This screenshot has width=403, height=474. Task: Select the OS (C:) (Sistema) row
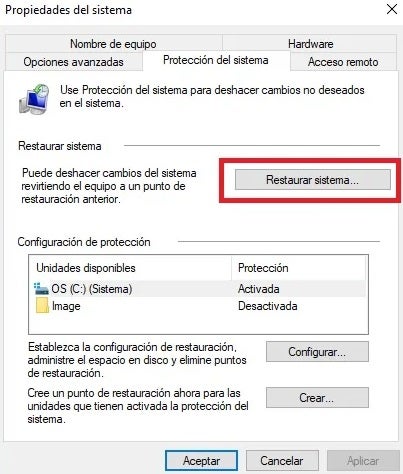199,289
